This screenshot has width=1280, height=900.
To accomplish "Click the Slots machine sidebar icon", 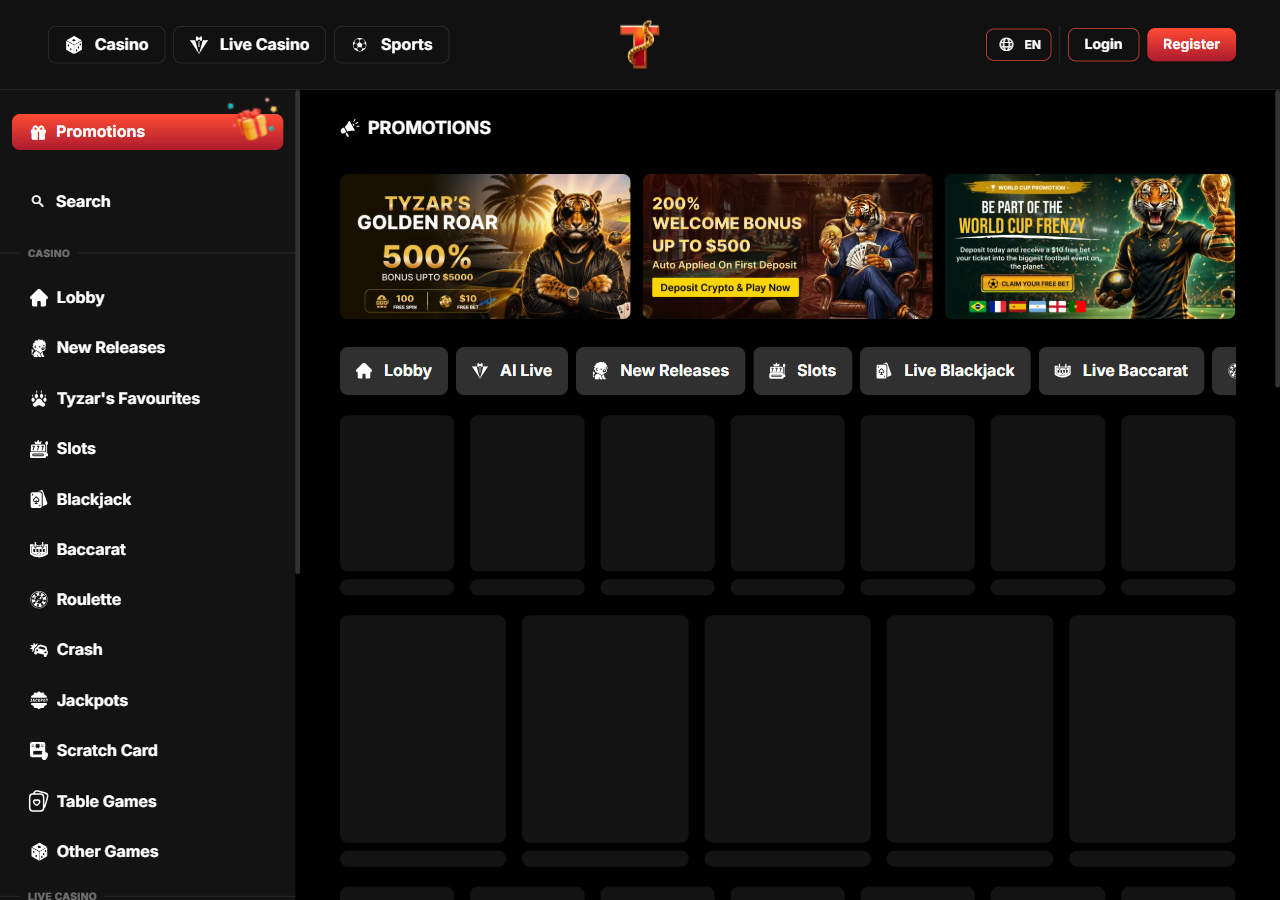I will coord(39,449).
